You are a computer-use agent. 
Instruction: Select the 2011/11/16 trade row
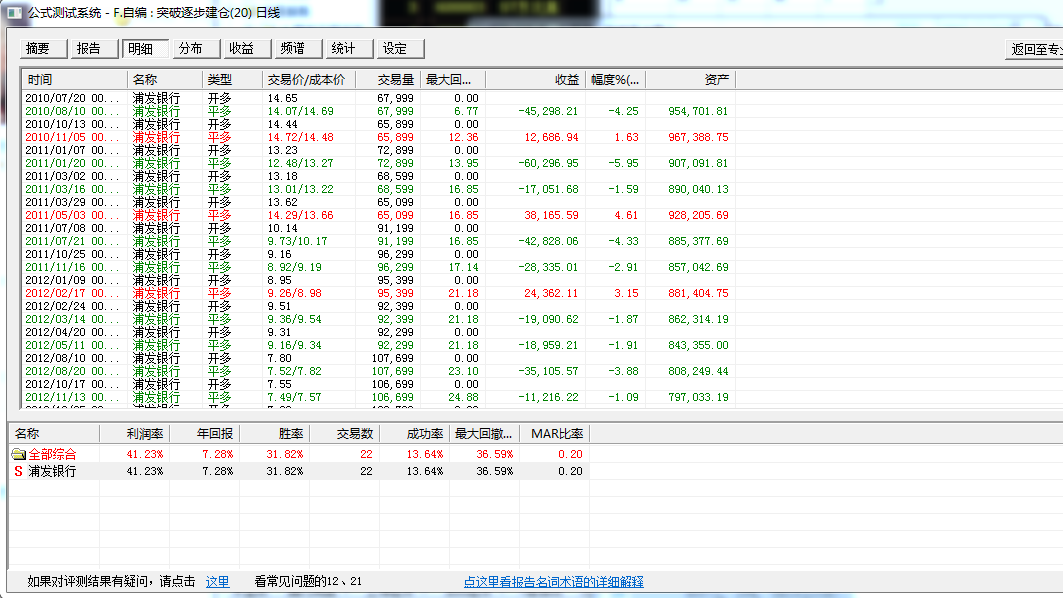pyautogui.click(x=378, y=267)
